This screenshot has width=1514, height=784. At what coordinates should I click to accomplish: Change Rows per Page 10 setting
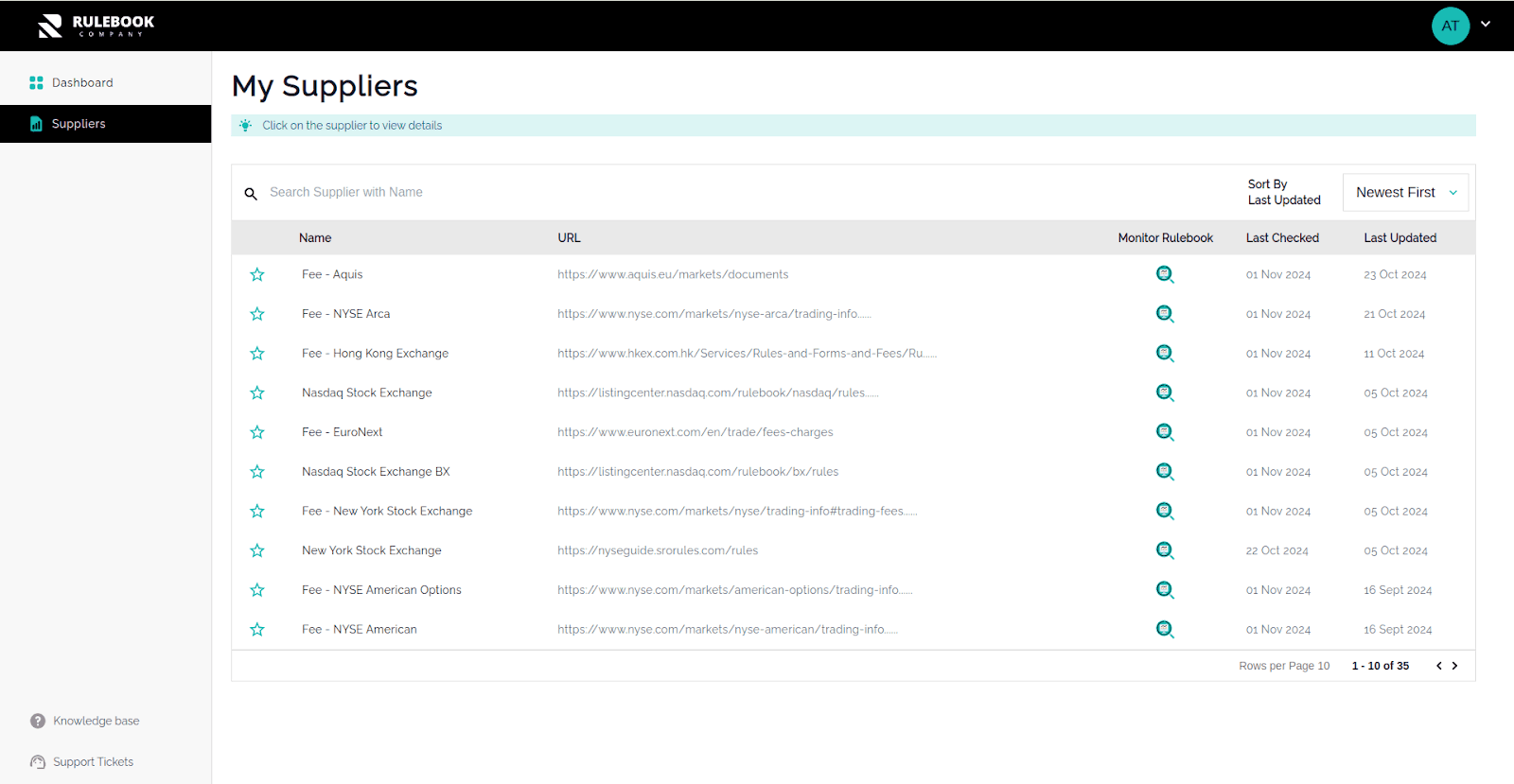point(1284,666)
